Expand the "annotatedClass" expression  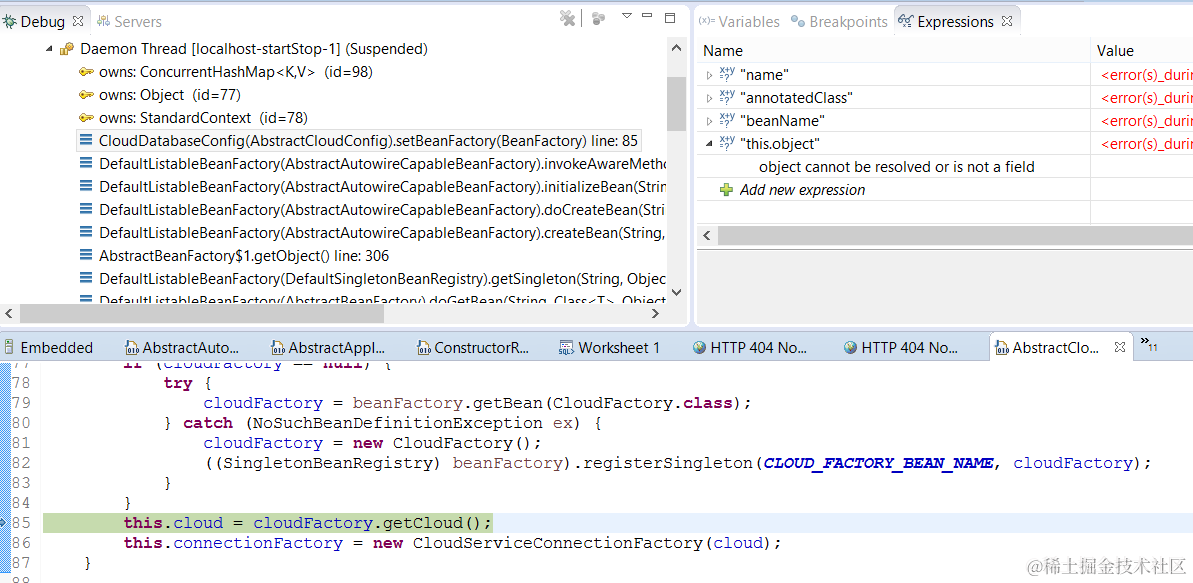tap(709, 97)
